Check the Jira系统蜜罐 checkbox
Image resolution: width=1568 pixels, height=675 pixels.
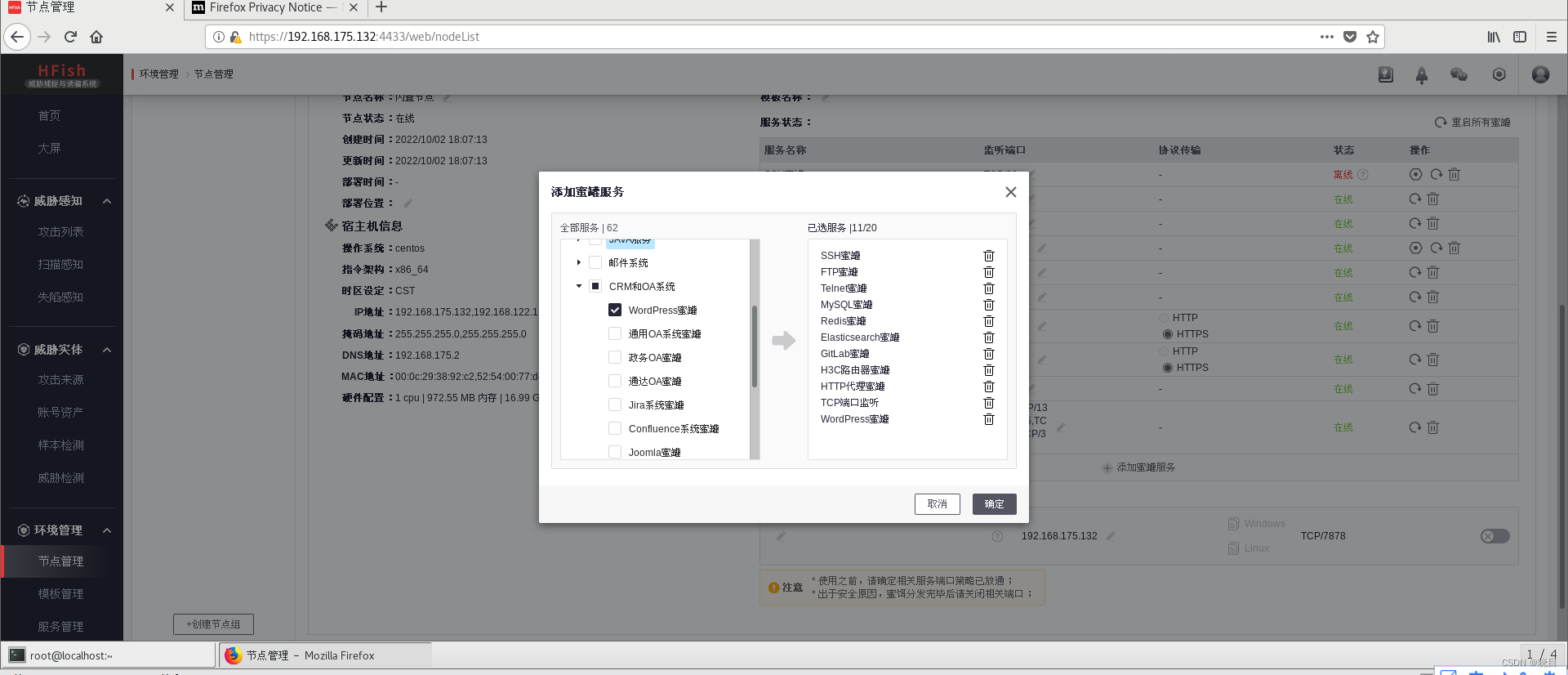coord(615,405)
